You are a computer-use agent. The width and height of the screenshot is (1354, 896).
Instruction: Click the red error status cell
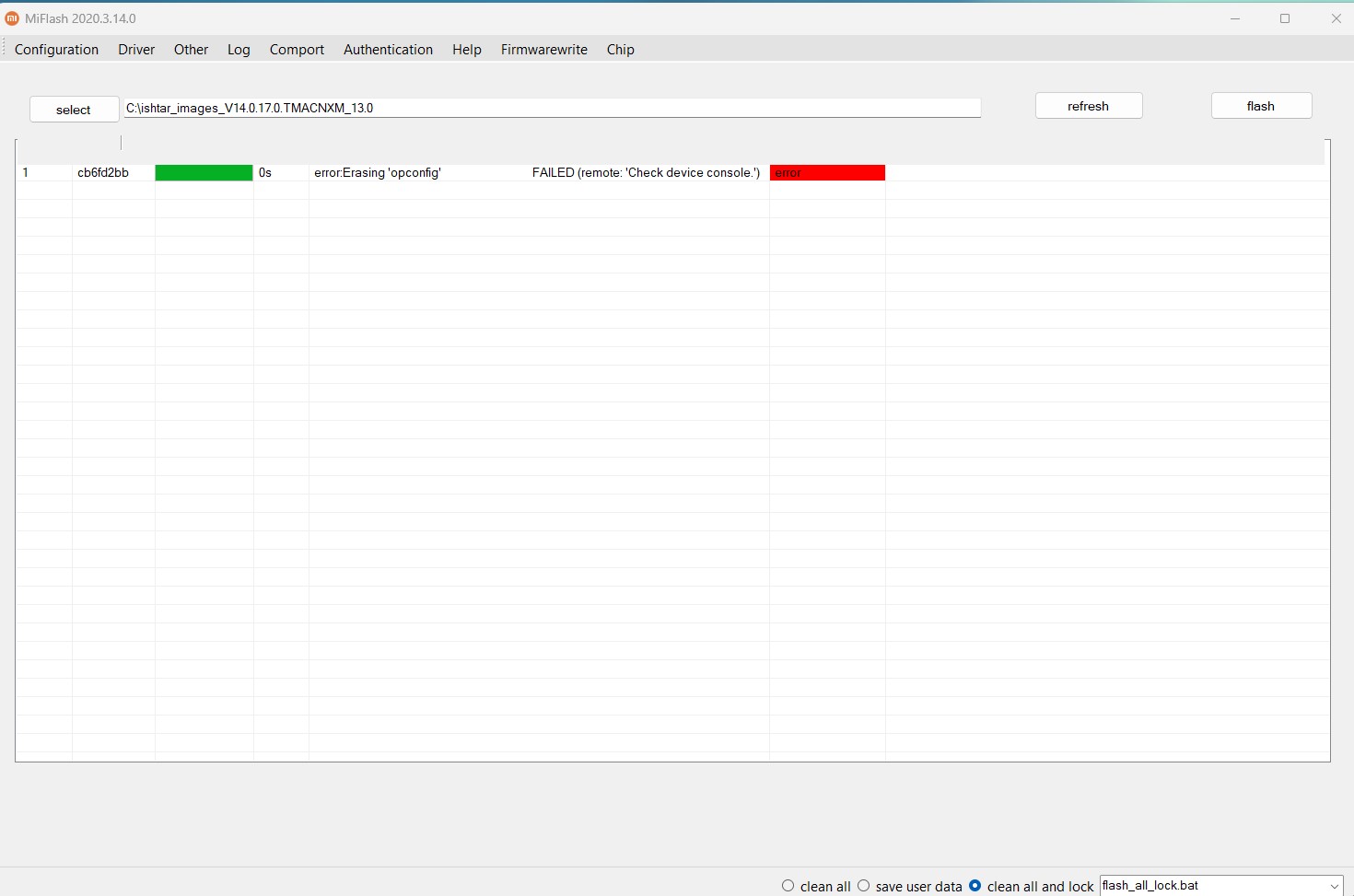pyautogui.click(x=827, y=173)
